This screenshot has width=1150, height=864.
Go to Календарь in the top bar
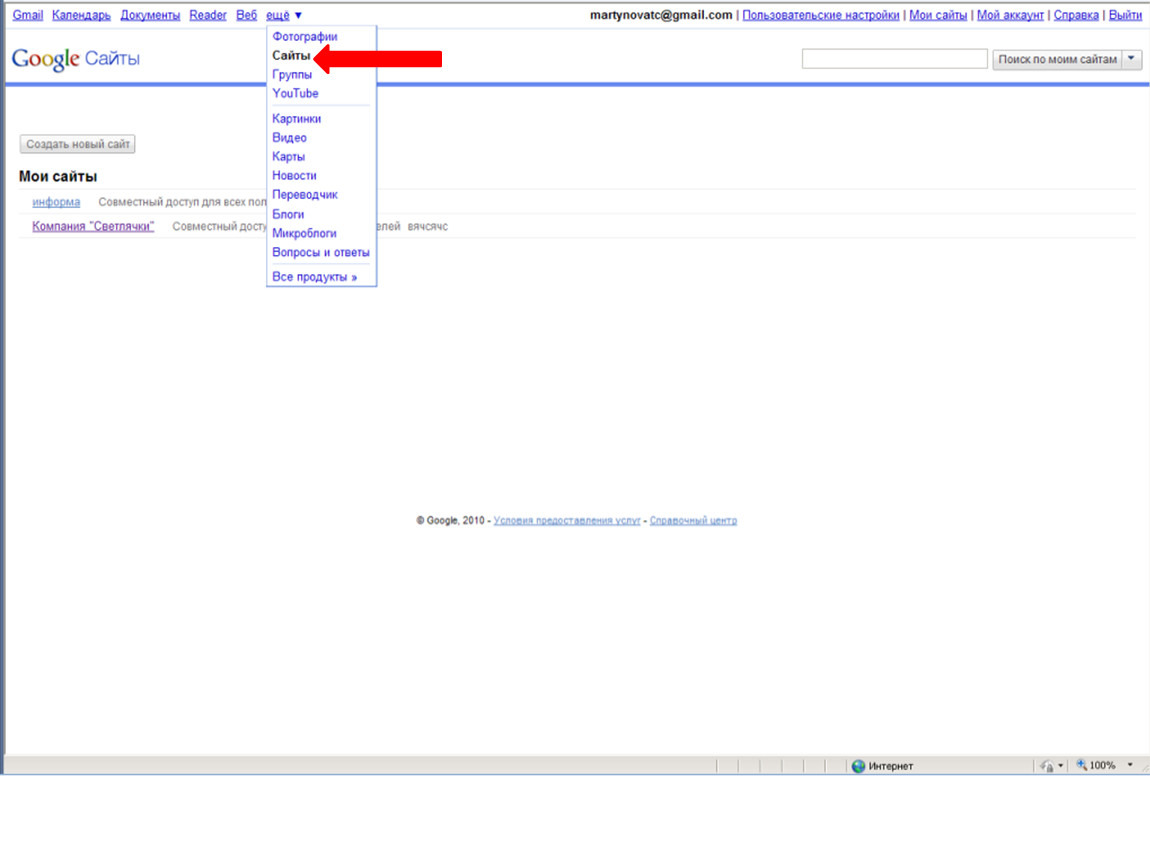pyautogui.click(x=81, y=15)
